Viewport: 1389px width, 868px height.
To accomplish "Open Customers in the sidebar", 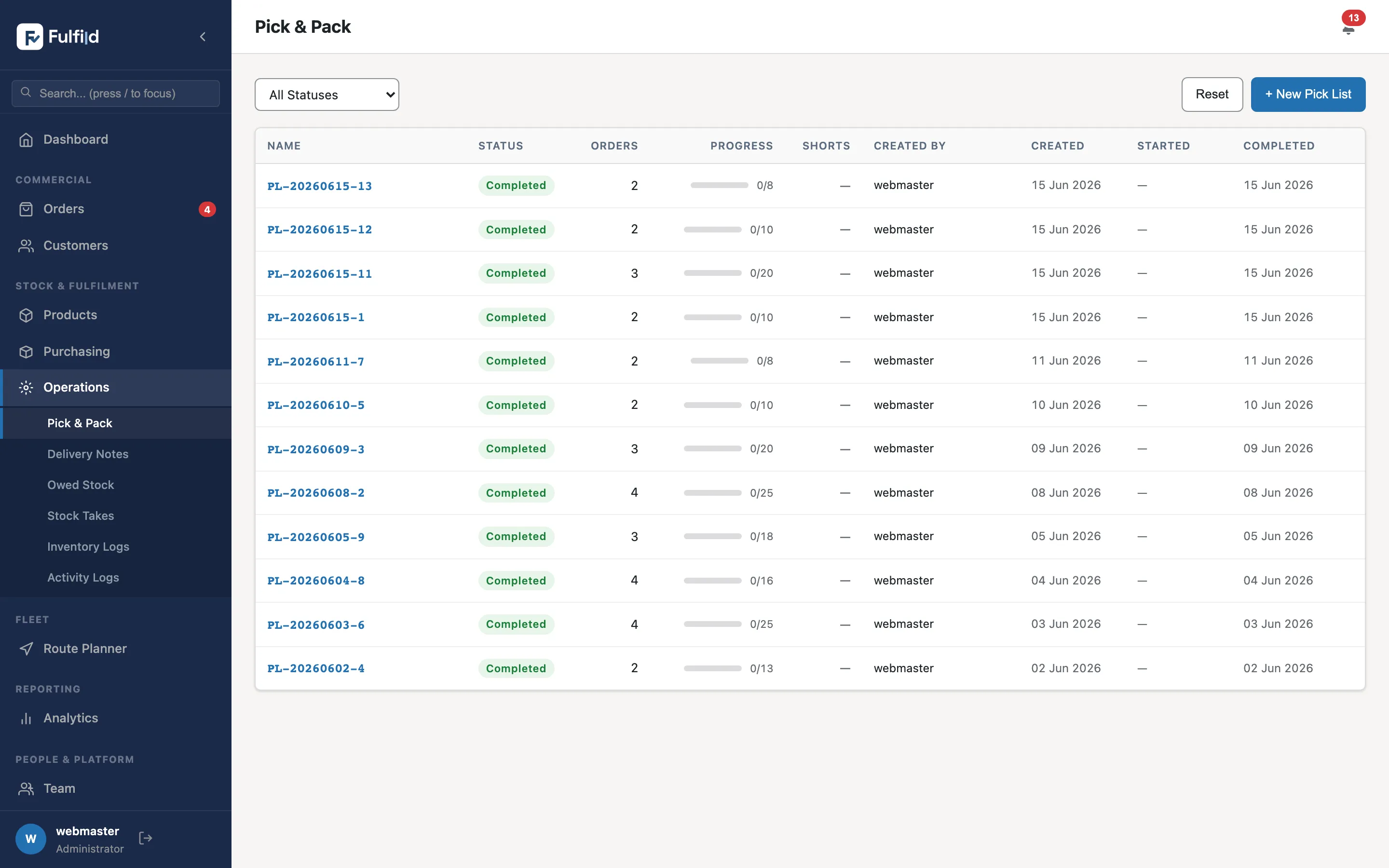I will [x=115, y=246].
